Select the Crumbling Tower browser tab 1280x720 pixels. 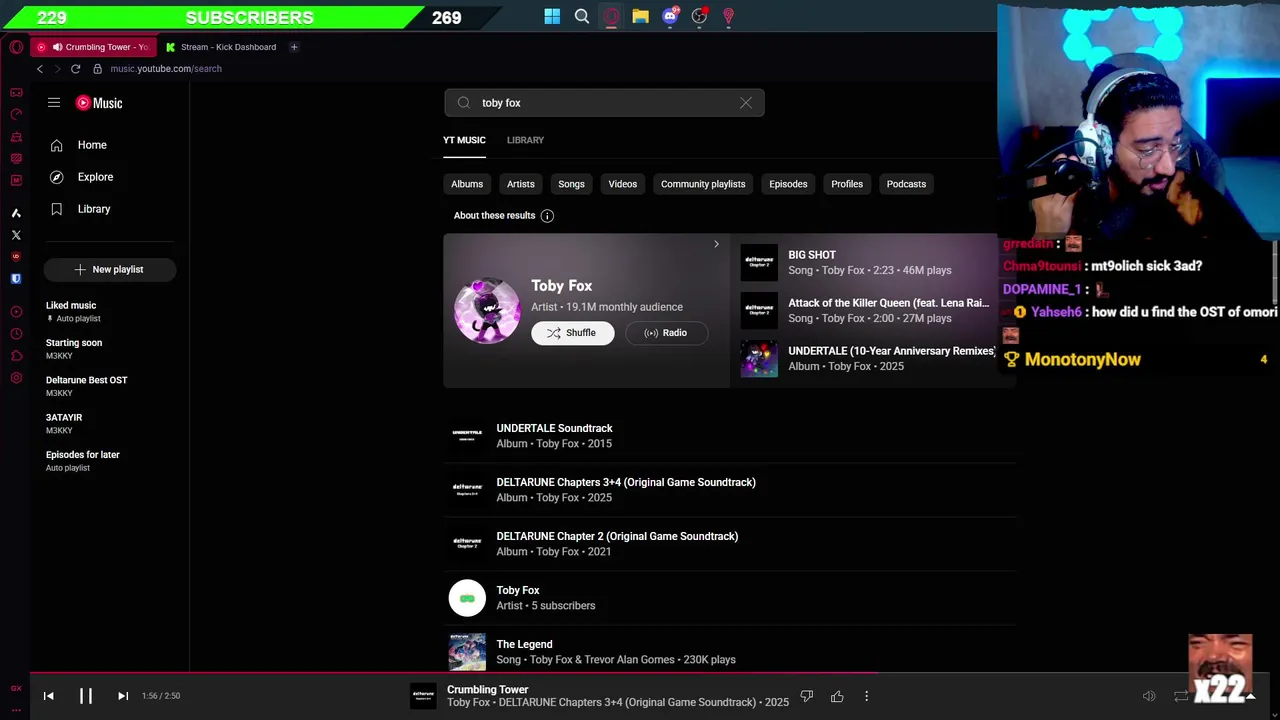point(93,47)
